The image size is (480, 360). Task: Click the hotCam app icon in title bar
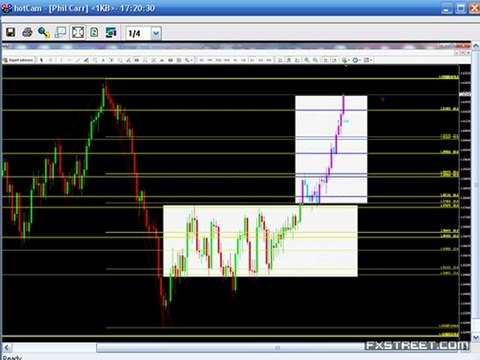[7, 8]
